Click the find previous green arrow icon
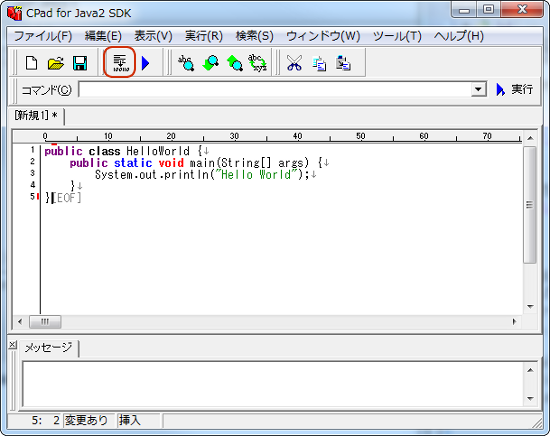Image resolution: width=550 pixels, height=436 pixels. (x=210, y=63)
